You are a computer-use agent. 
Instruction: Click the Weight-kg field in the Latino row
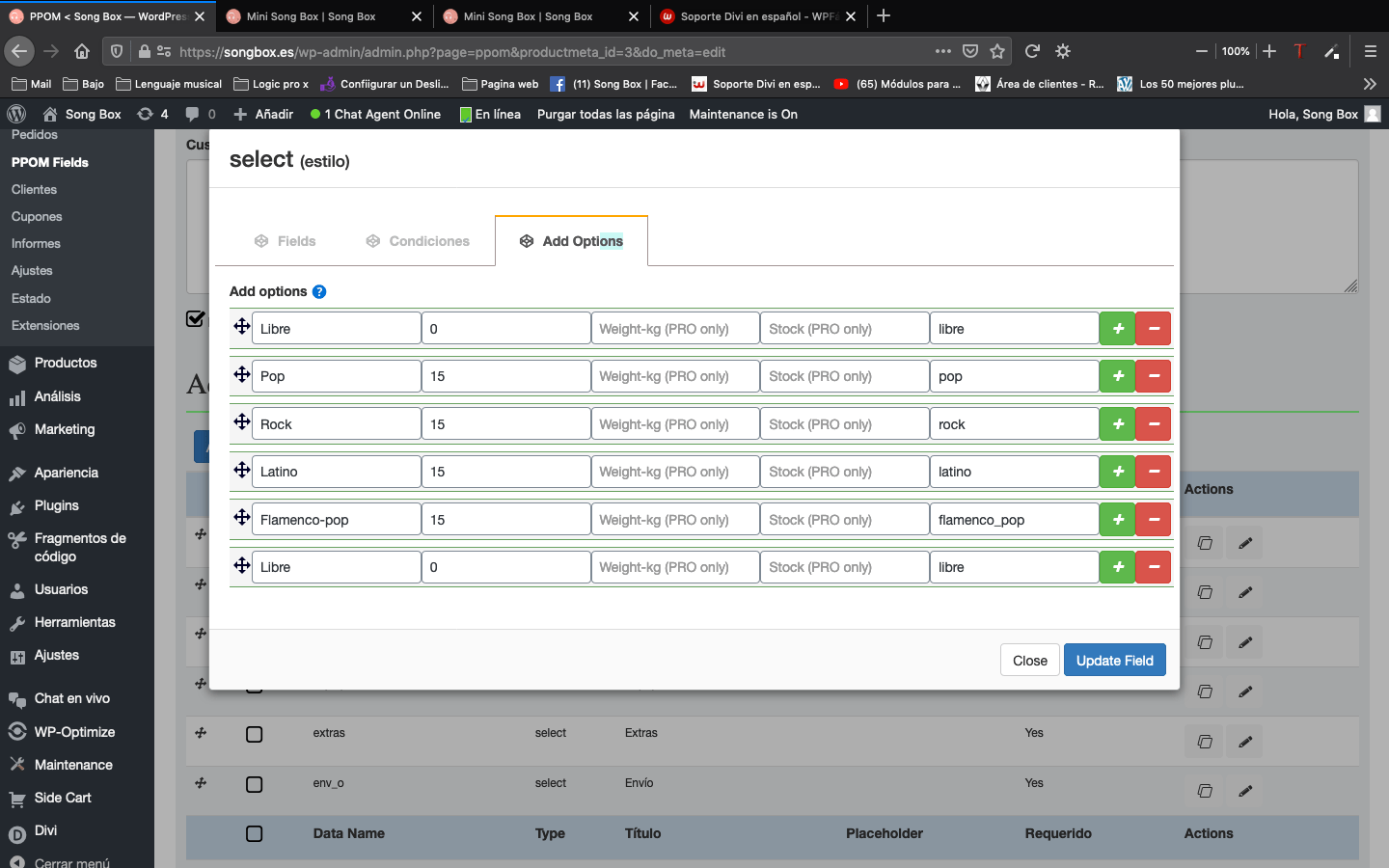[x=675, y=472]
